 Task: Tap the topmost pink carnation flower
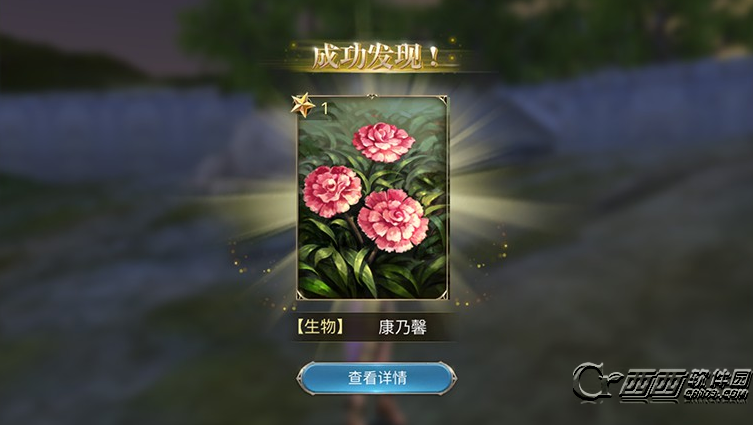pos(384,142)
